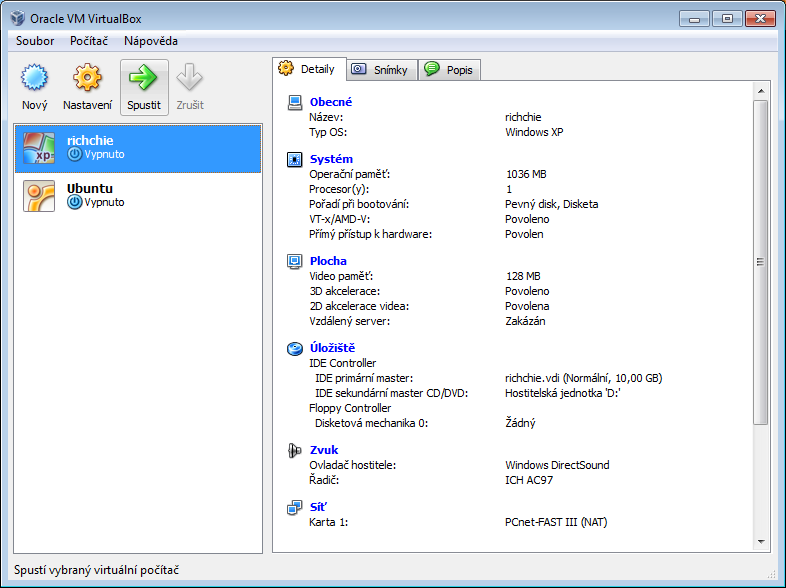Click the power state icon under Ubuntu

75,203
